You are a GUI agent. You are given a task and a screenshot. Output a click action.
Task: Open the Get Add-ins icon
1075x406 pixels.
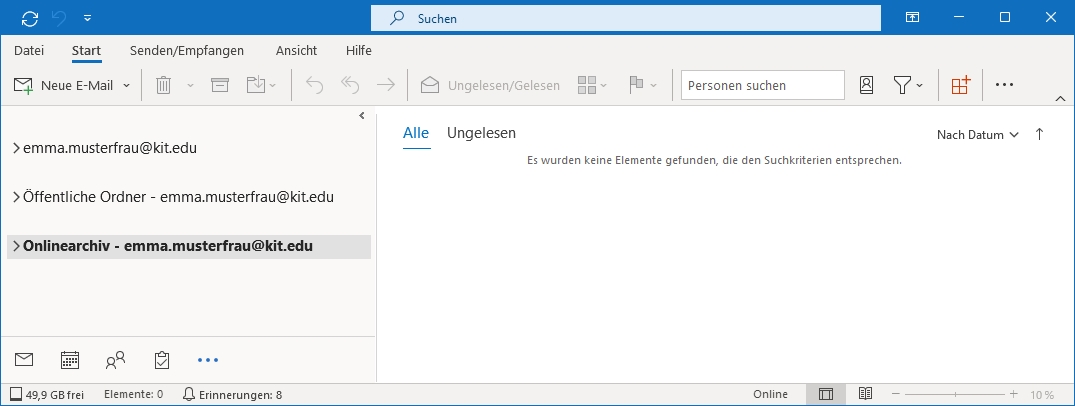click(960, 86)
